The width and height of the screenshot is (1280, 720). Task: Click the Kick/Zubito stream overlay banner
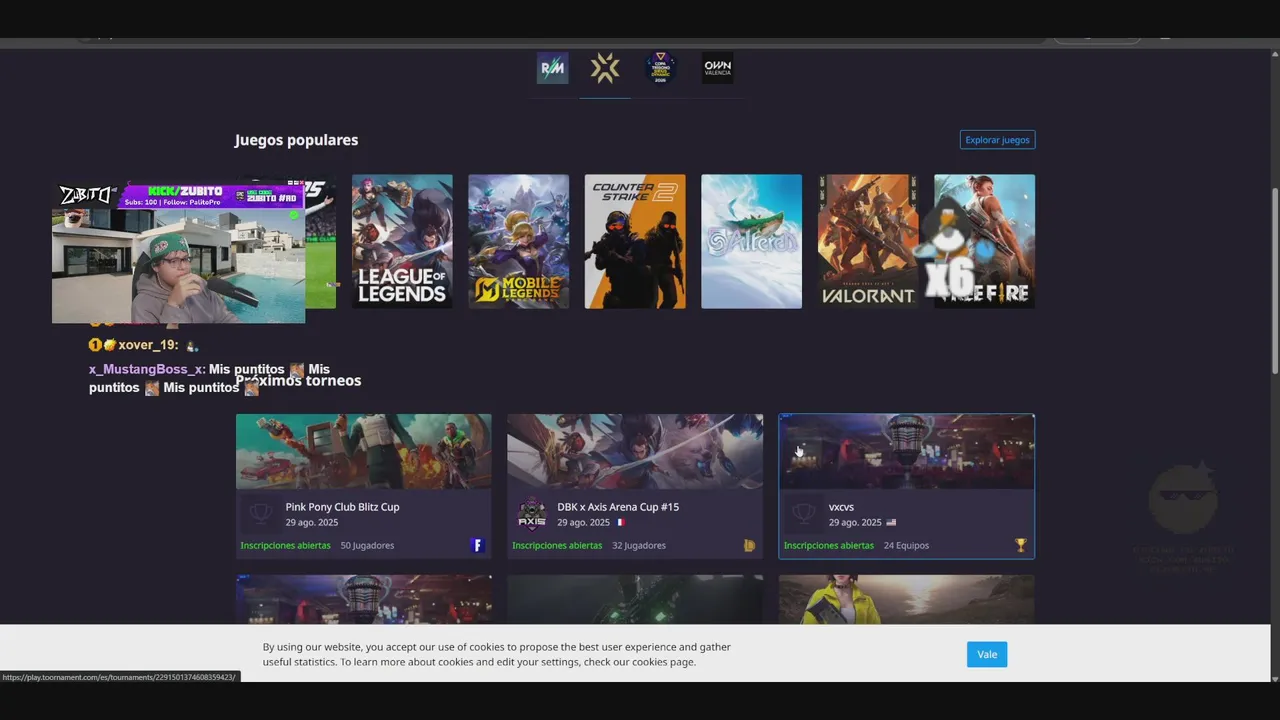click(210, 196)
